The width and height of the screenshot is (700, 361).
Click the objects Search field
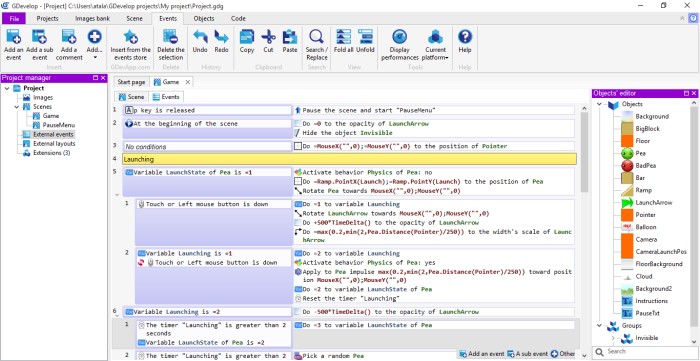coord(645,352)
